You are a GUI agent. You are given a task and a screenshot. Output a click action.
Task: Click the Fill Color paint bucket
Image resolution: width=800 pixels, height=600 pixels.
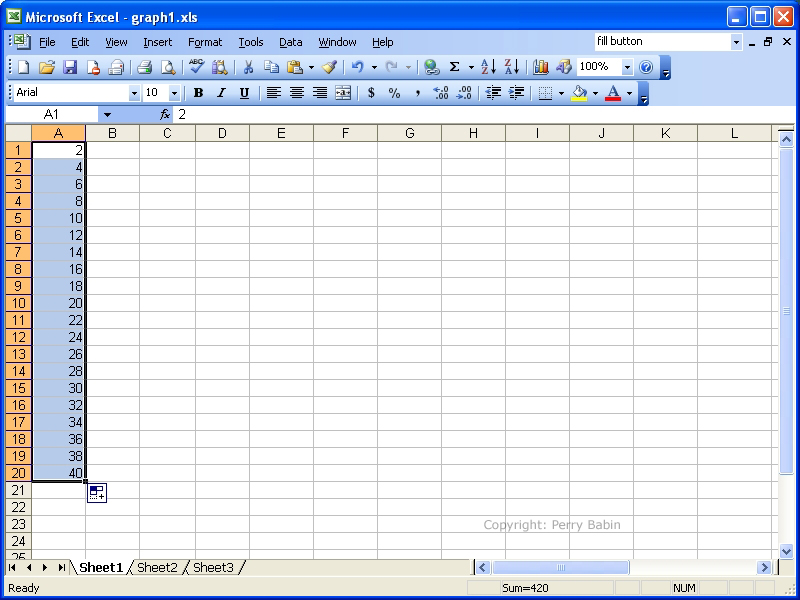[579, 93]
